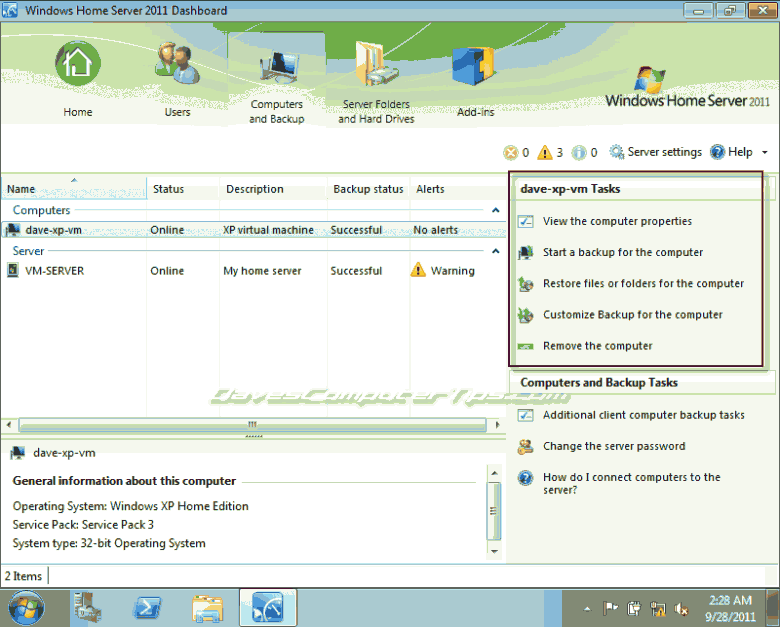This screenshot has width=780, height=627.
Task: Show hidden system tray icons arrow
Action: coord(587,609)
